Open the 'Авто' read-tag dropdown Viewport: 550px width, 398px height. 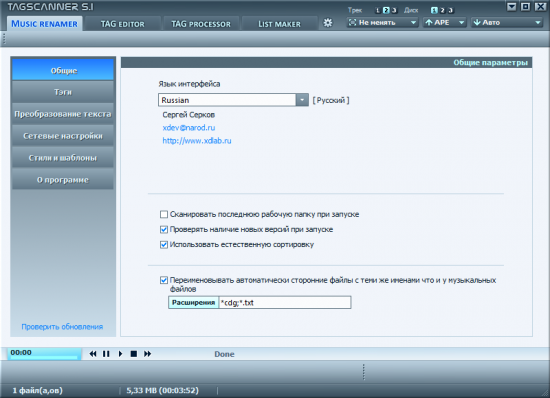(507, 22)
